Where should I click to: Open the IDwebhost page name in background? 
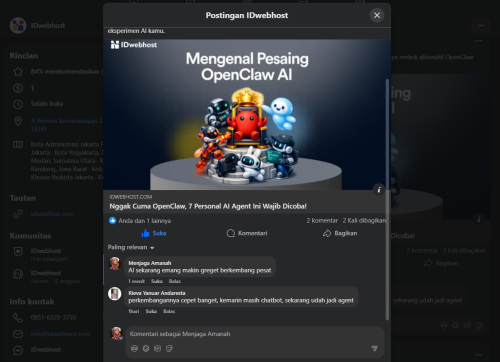click(x=48, y=25)
